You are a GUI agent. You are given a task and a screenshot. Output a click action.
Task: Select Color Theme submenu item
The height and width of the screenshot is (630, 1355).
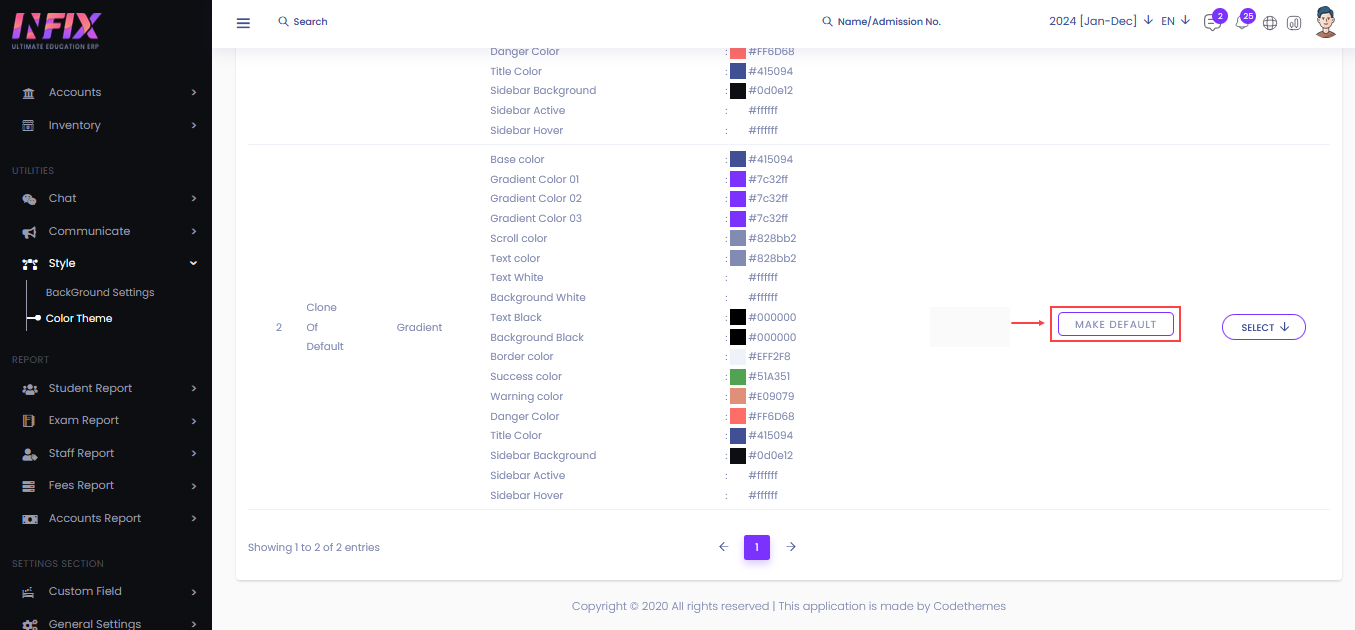(79, 318)
